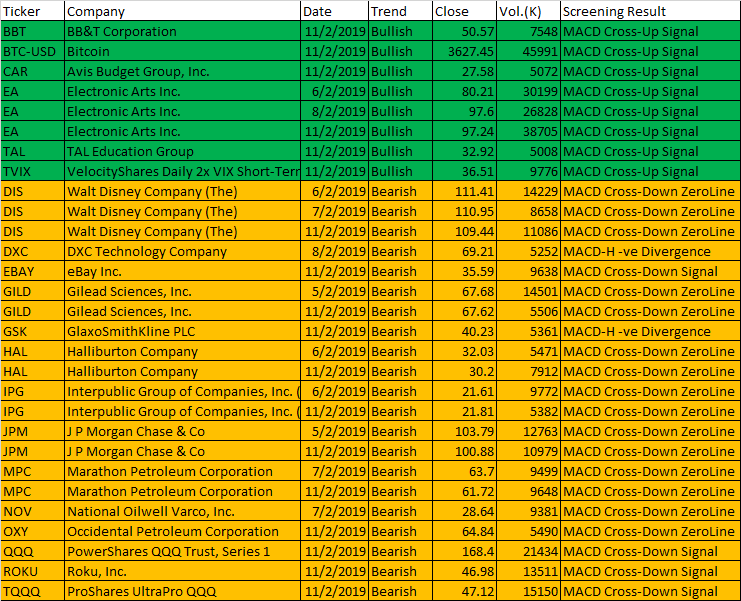Select Gilead Sciences date 5/2/2019

click(x=335, y=291)
